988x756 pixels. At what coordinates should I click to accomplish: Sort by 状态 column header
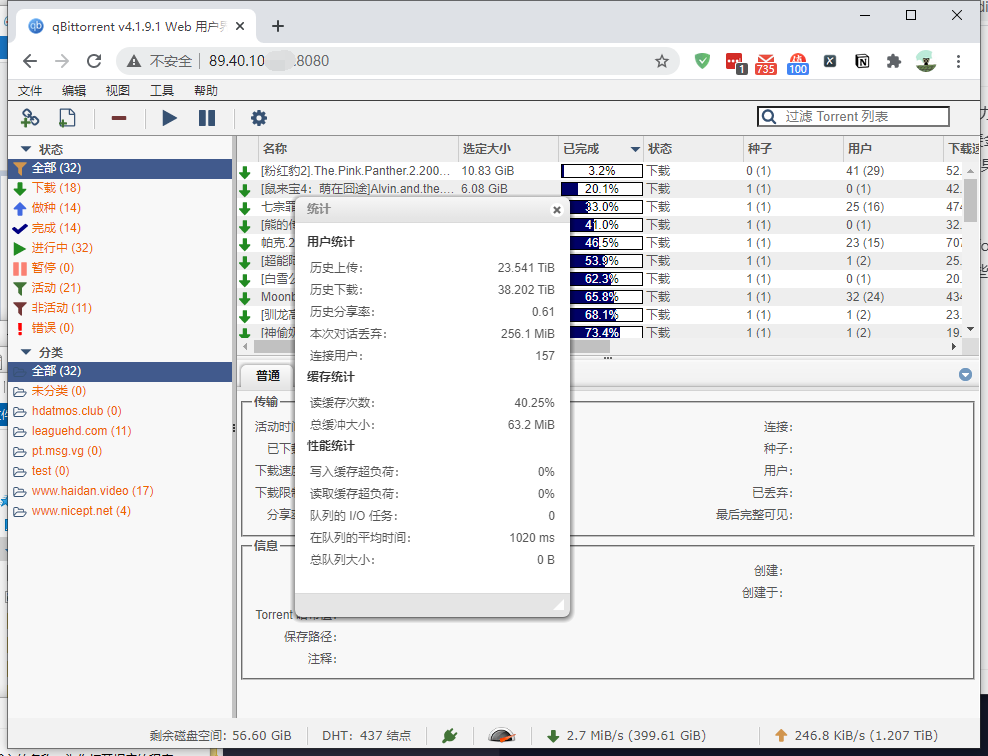[x=693, y=149]
